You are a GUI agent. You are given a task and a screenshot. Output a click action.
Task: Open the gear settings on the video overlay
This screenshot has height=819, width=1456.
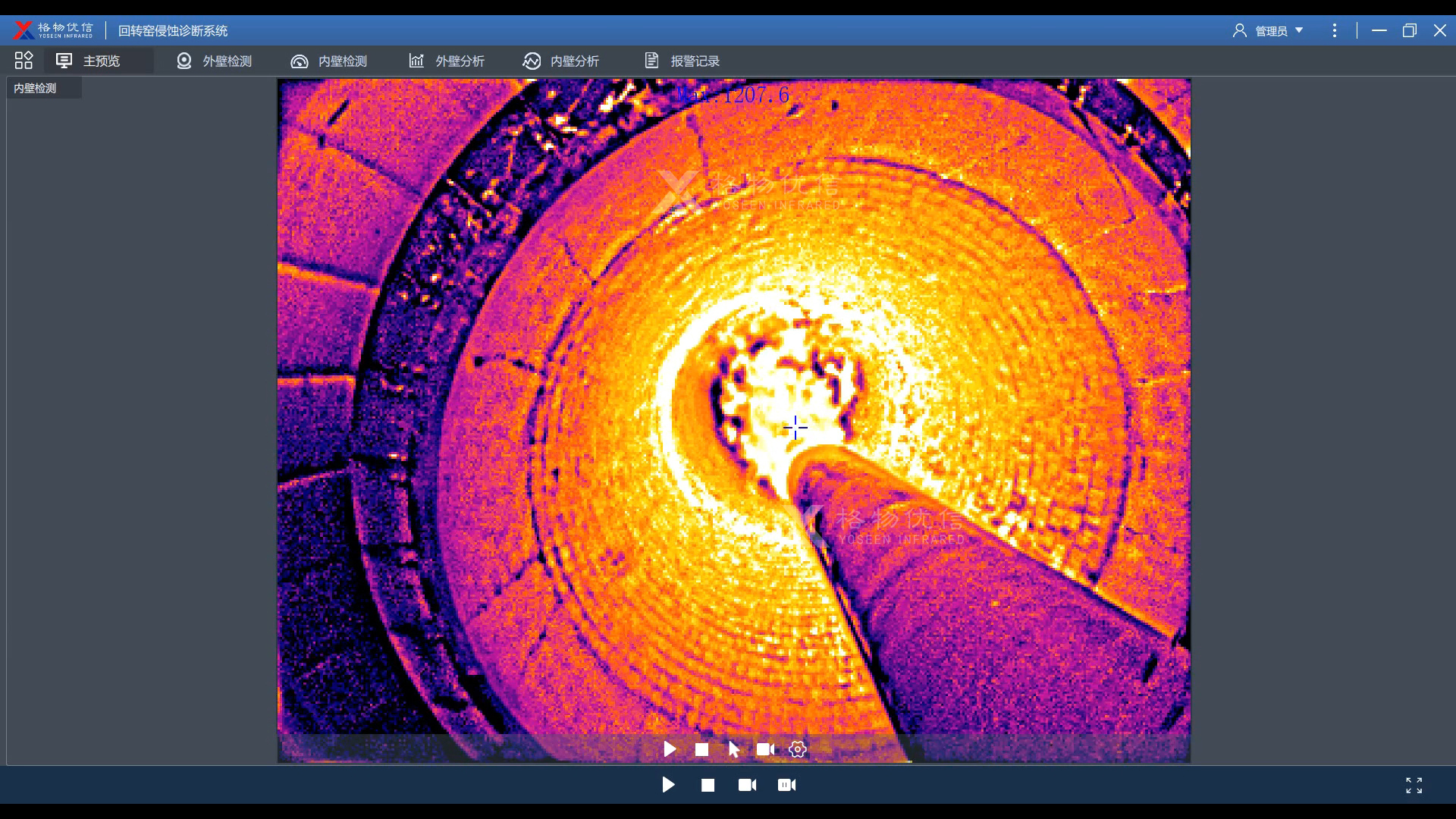pyautogui.click(x=797, y=749)
